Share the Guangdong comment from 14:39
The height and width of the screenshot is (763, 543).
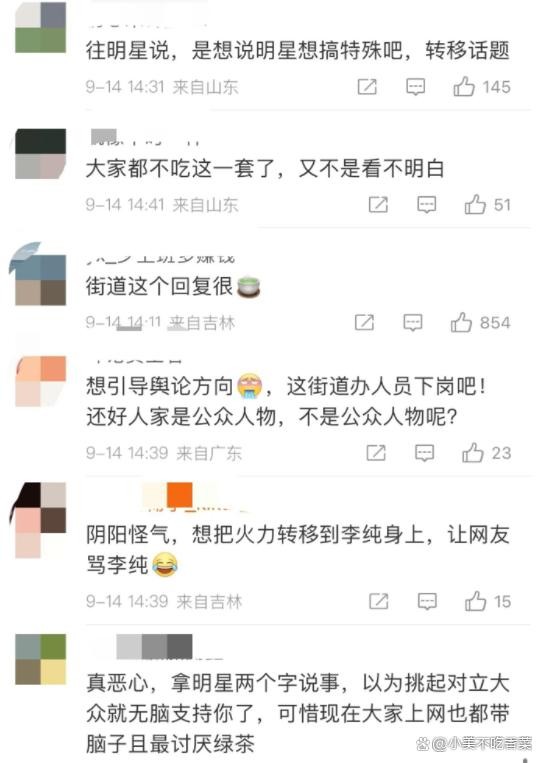376,453
